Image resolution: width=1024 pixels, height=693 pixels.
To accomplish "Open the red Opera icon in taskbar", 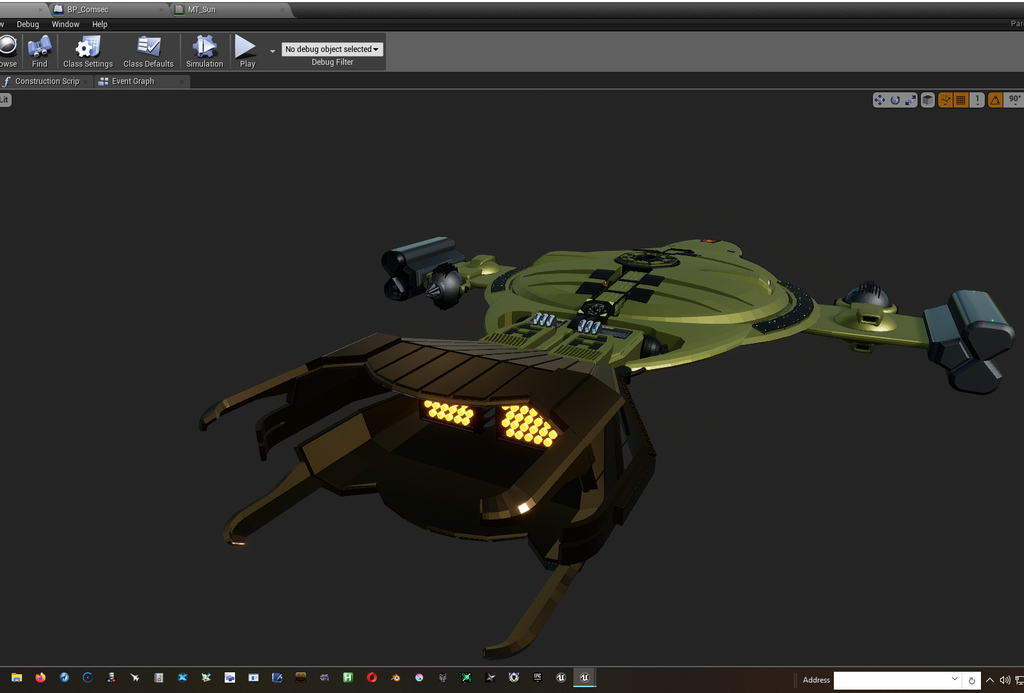I will 372,678.
